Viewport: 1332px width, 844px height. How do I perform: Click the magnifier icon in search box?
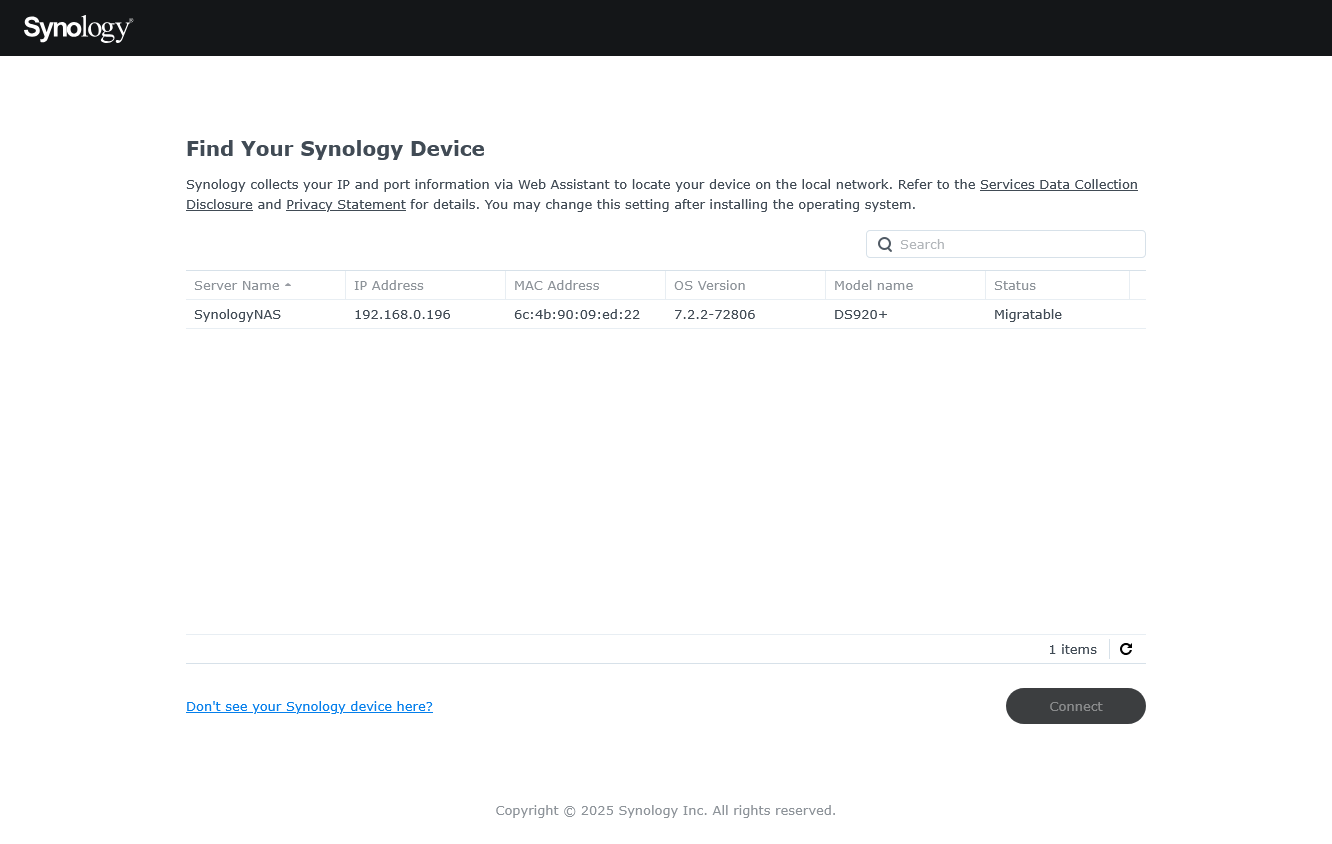[x=885, y=244]
